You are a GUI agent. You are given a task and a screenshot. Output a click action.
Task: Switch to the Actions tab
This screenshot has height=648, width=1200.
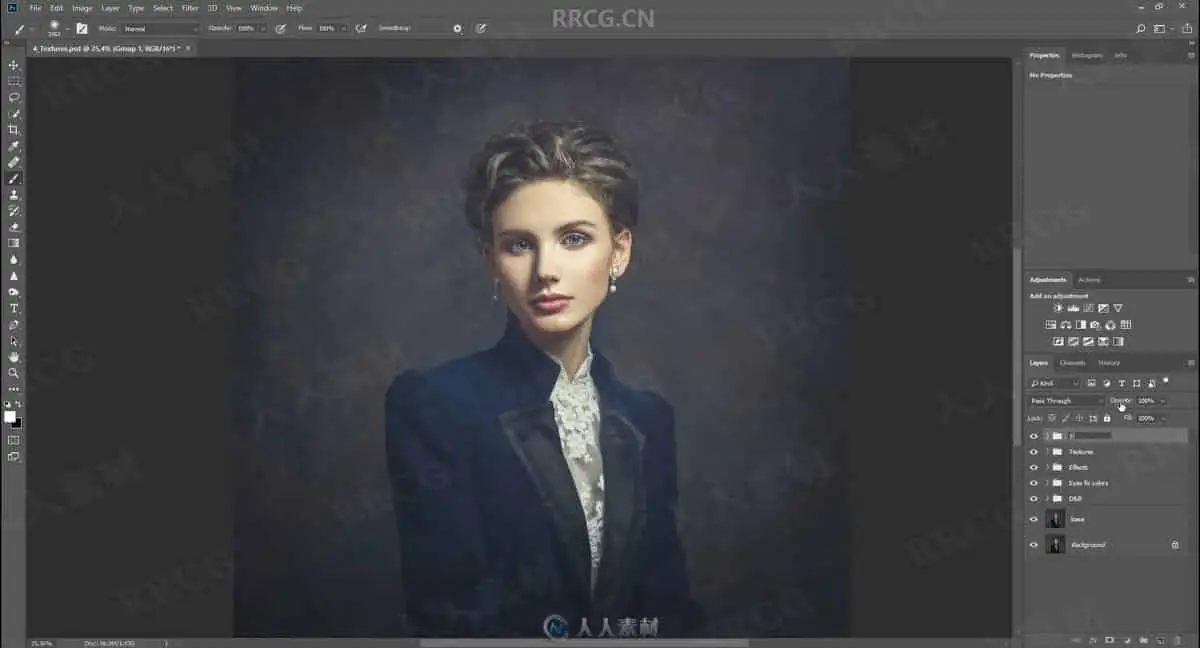click(x=1089, y=280)
